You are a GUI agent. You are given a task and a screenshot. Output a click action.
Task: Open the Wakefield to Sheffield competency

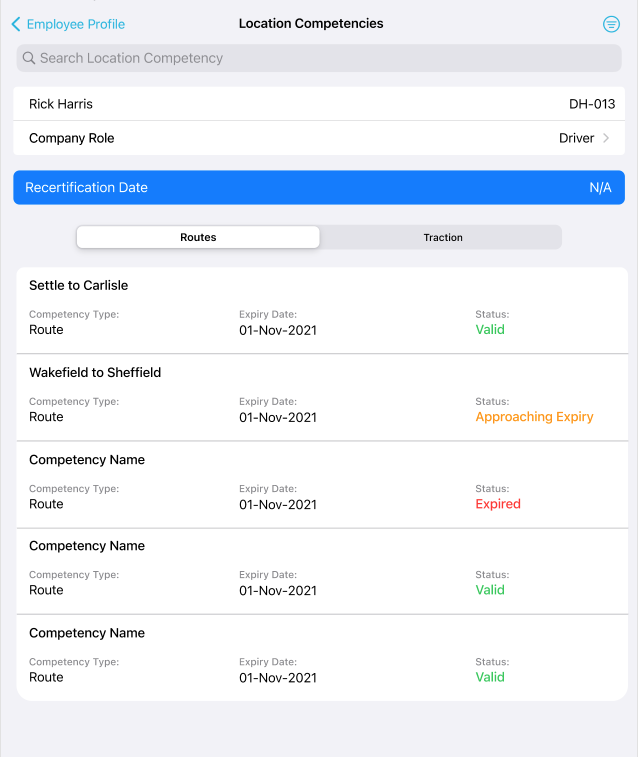click(x=322, y=397)
